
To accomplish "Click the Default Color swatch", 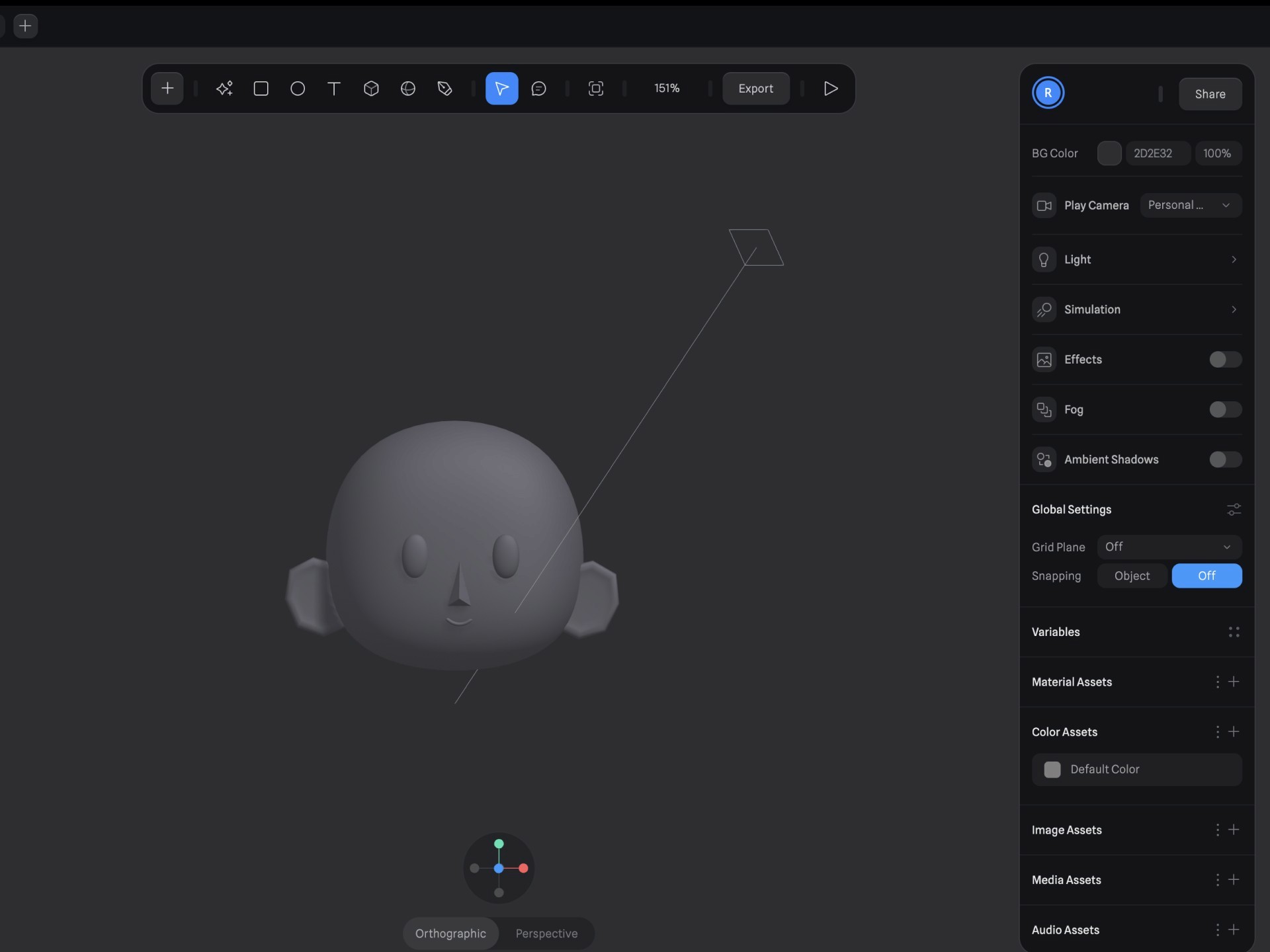I will click(1052, 769).
